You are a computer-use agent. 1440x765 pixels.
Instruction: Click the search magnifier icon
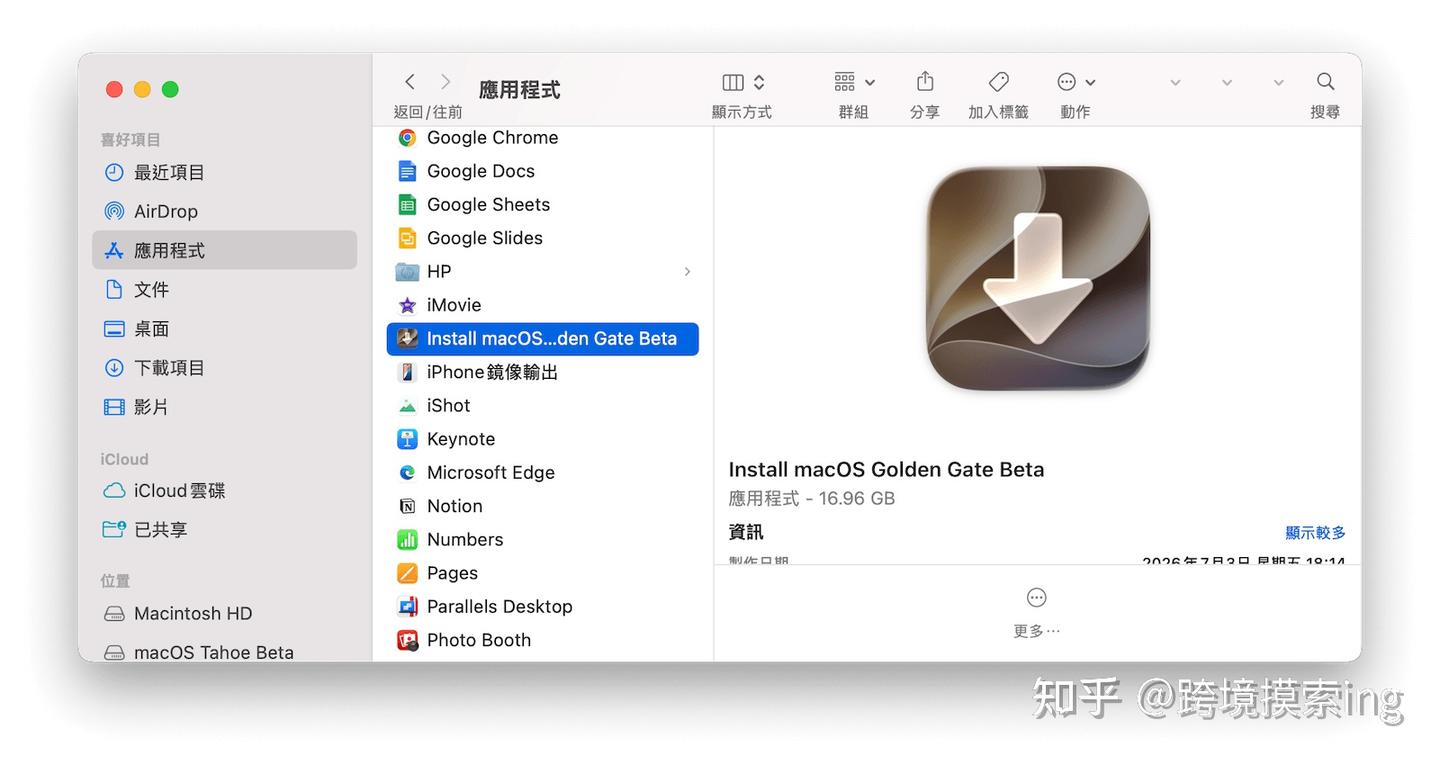[1326, 82]
